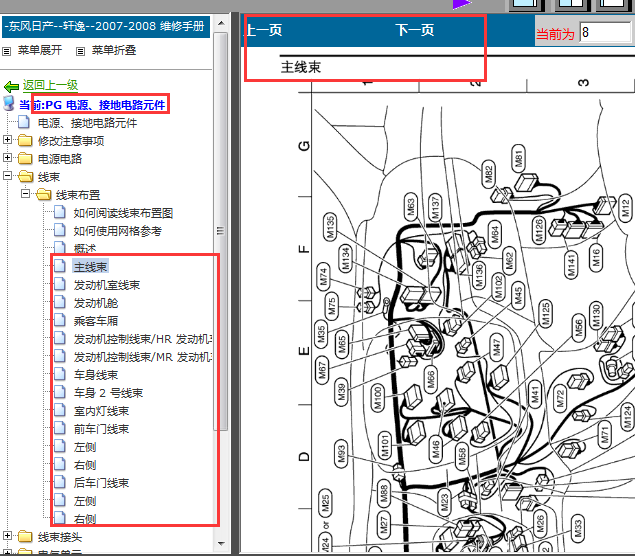
Task: Open the 前车门线束 page
Action: (101, 429)
